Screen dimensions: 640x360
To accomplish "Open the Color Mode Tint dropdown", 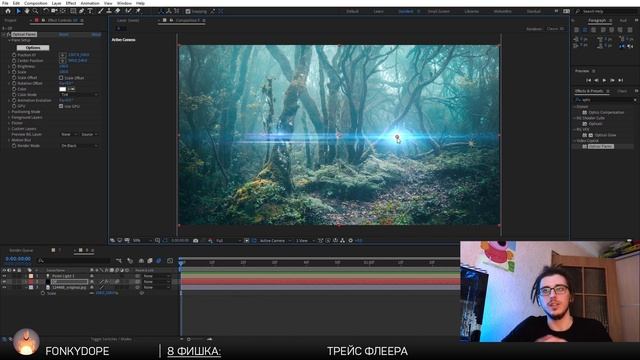I will point(79,95).
